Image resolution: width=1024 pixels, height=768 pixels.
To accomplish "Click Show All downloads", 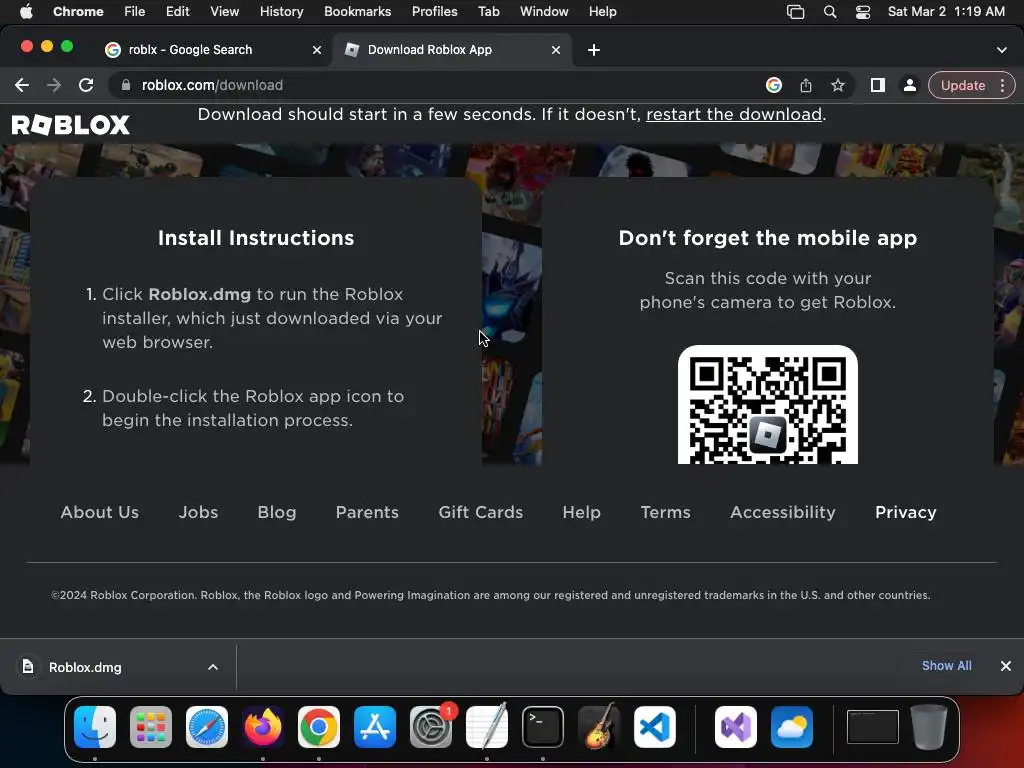I will tap(946, 665).
